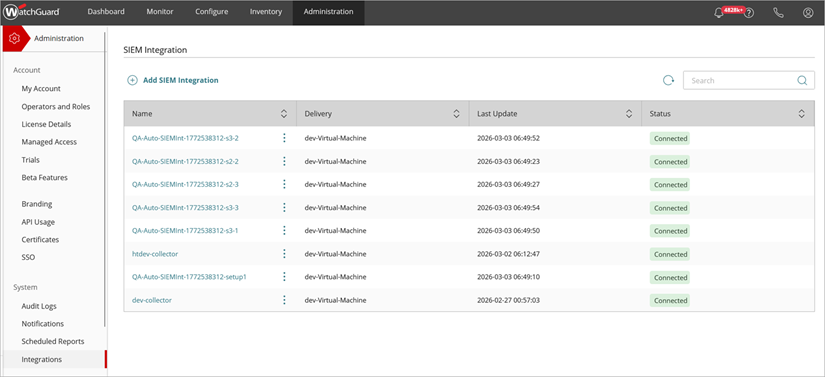Screen dimensions: 825x377
Task: Click the Administration breadcrumb label
Action: (x=59, y=38)
